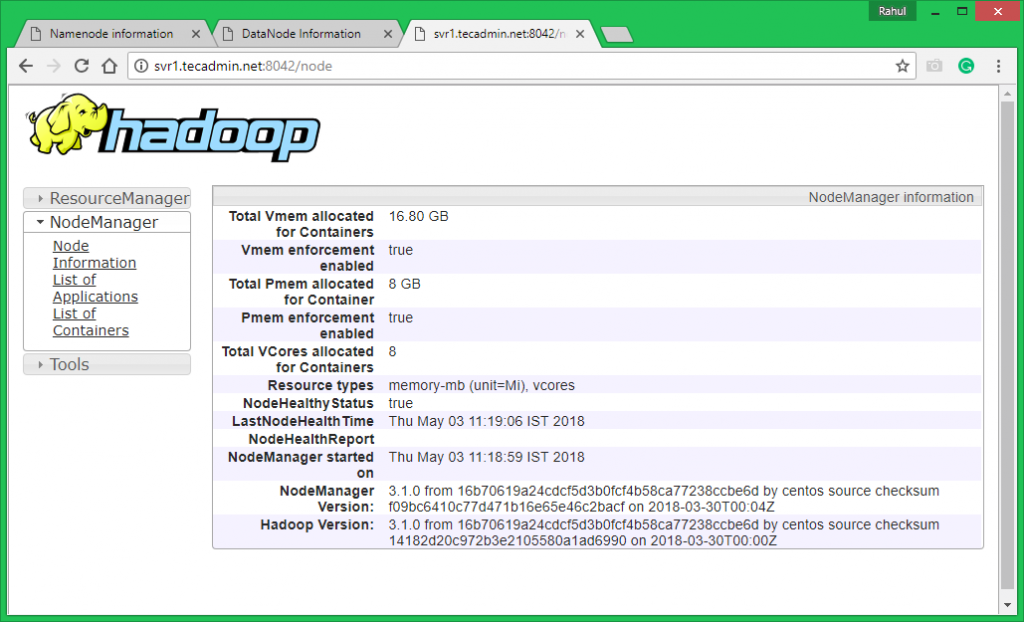Click the Grammarly extension icon
Viewport: 1024px width, 622px height.
tap(966, 66)
